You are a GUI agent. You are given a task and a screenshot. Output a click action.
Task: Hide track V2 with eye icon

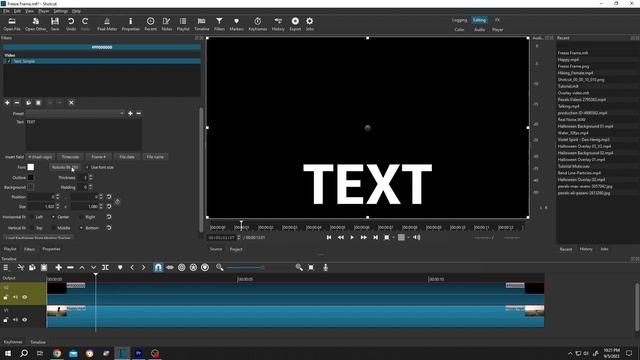click(24, 297)
